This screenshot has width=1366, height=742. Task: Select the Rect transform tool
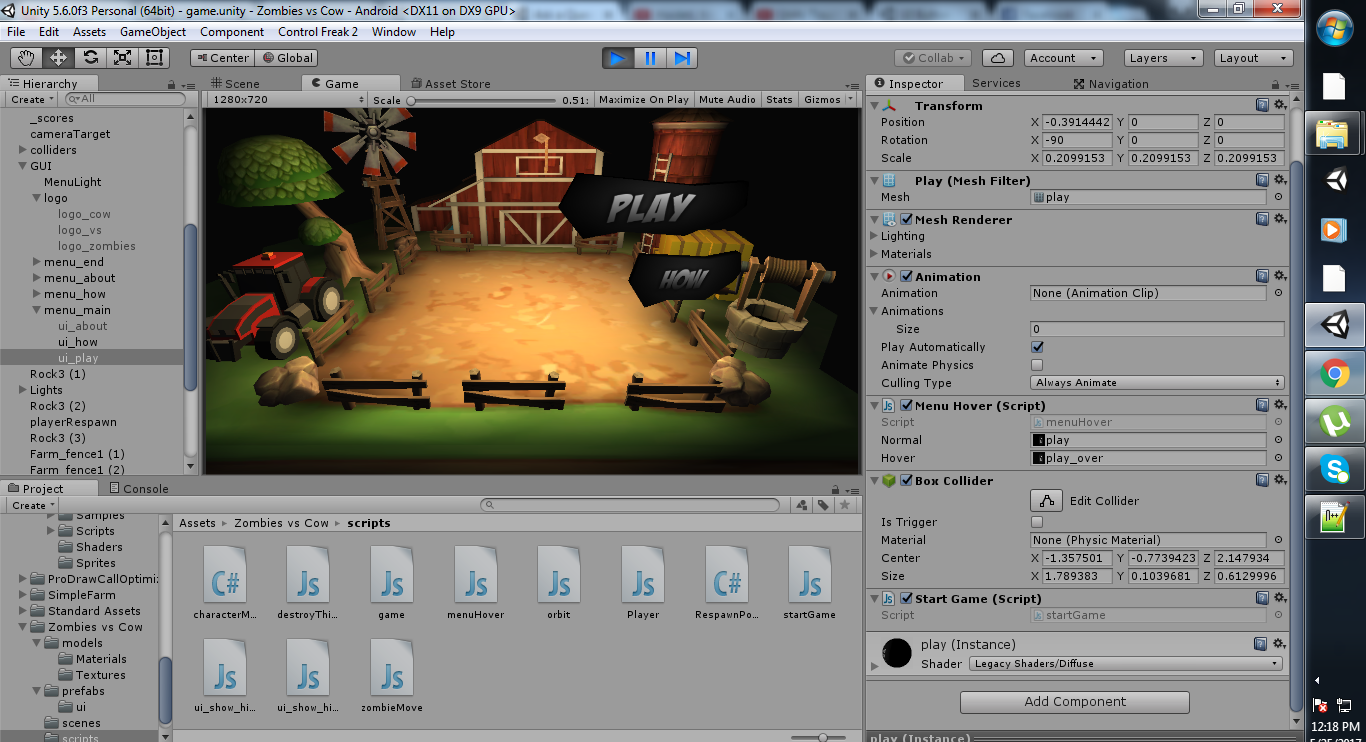tap(154, 58)
